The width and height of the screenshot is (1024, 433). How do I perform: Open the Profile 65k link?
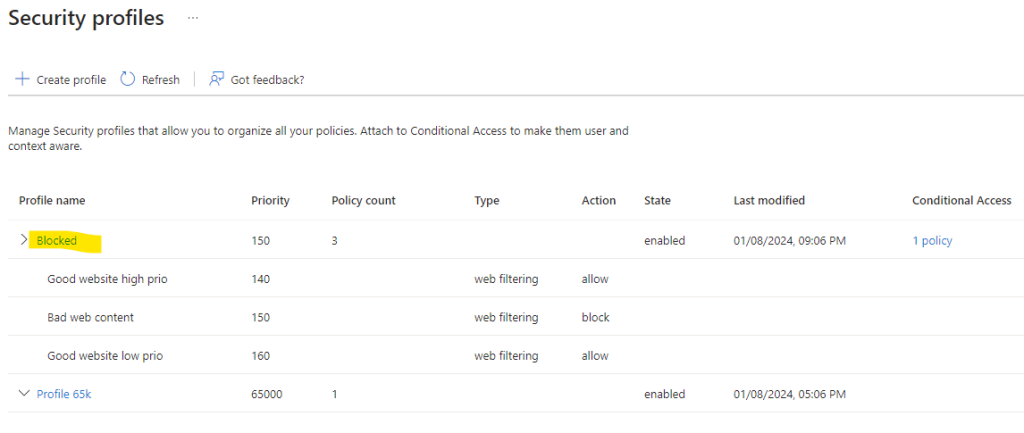[x=64, y=394]
